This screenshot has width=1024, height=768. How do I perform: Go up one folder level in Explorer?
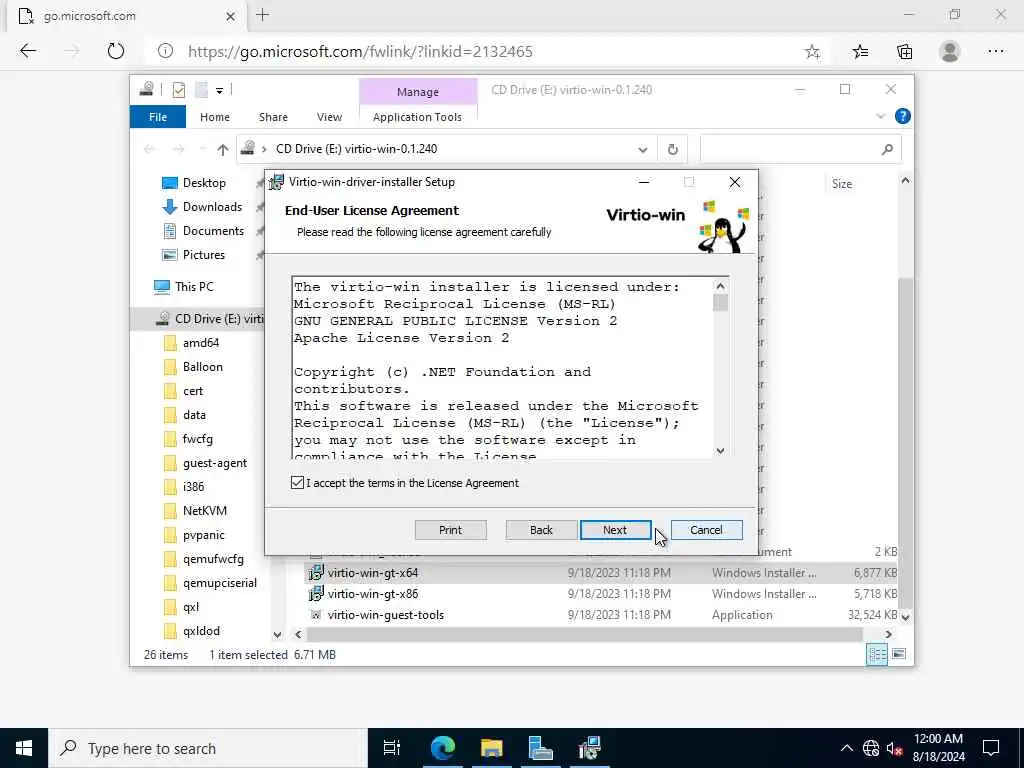[x=223, y=150]
